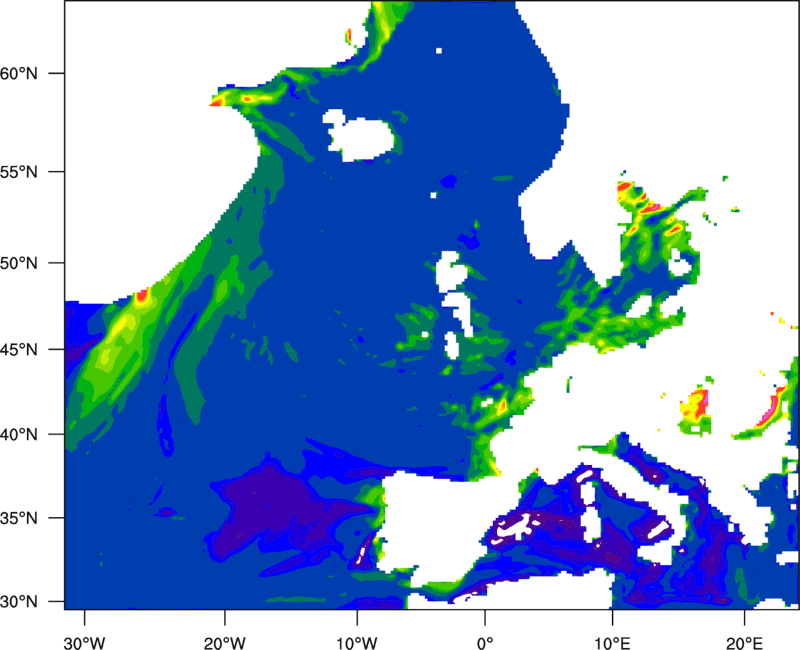
Task: Click the 0° longitude label
Action: [x=485, y=643]
